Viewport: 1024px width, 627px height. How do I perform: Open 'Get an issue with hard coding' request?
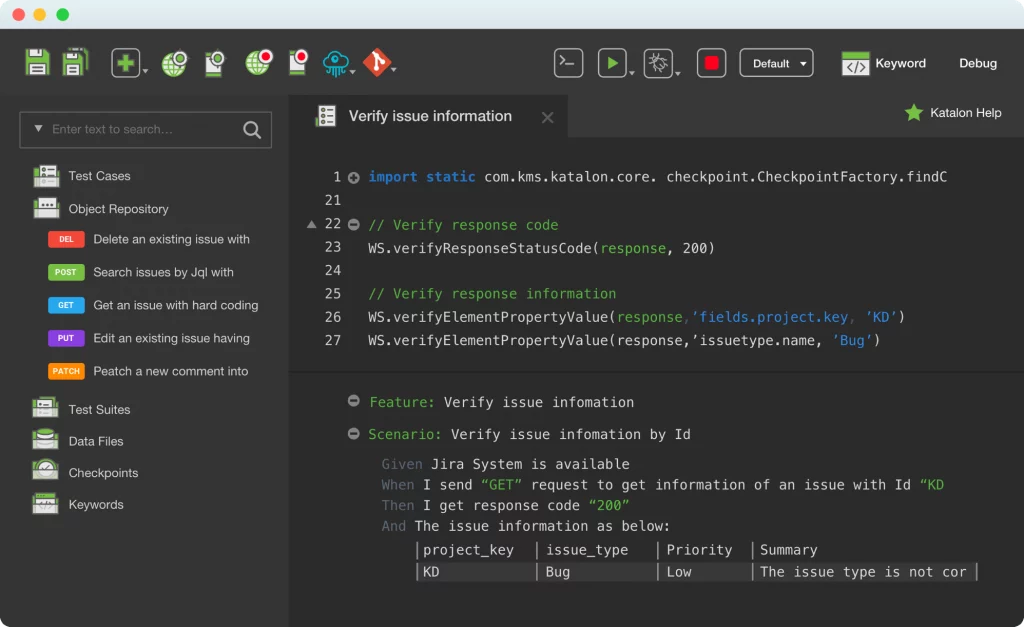pos(175,305)
